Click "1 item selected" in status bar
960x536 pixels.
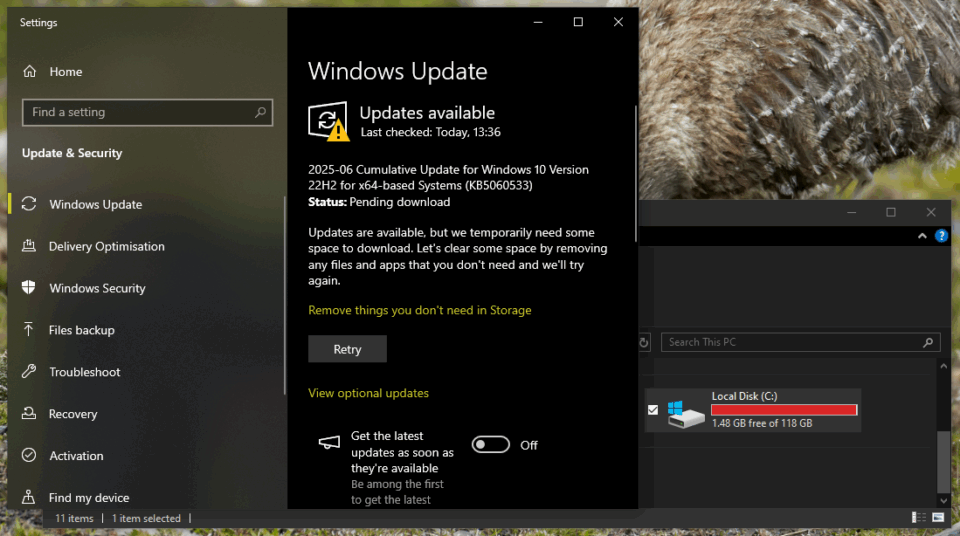coord(146,518)
